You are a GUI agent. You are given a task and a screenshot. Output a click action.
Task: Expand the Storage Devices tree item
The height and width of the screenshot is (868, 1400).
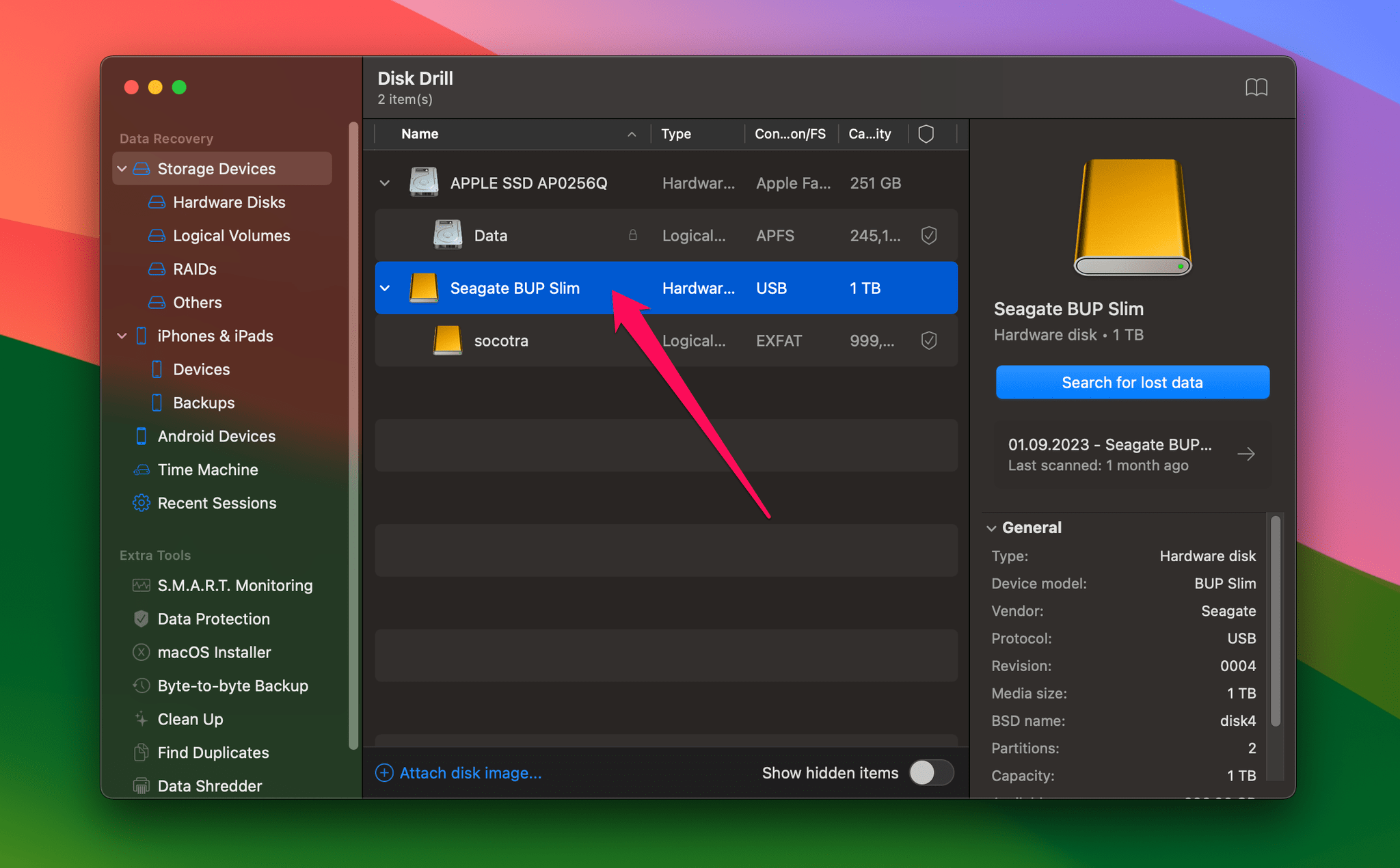pyautogui.click(x=122, y=168)
